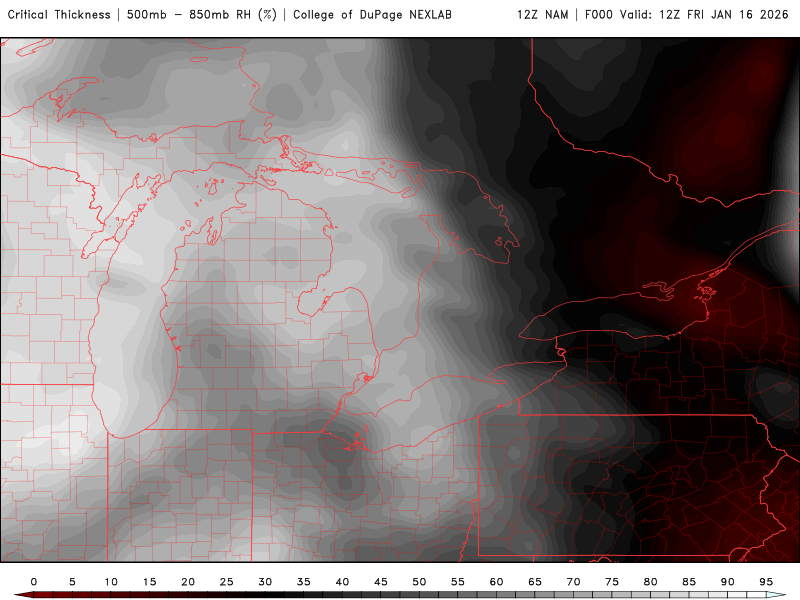The image size is (800, 600).
Task: Click the '12Z NAM' model run label
Action: pos(543,15)
